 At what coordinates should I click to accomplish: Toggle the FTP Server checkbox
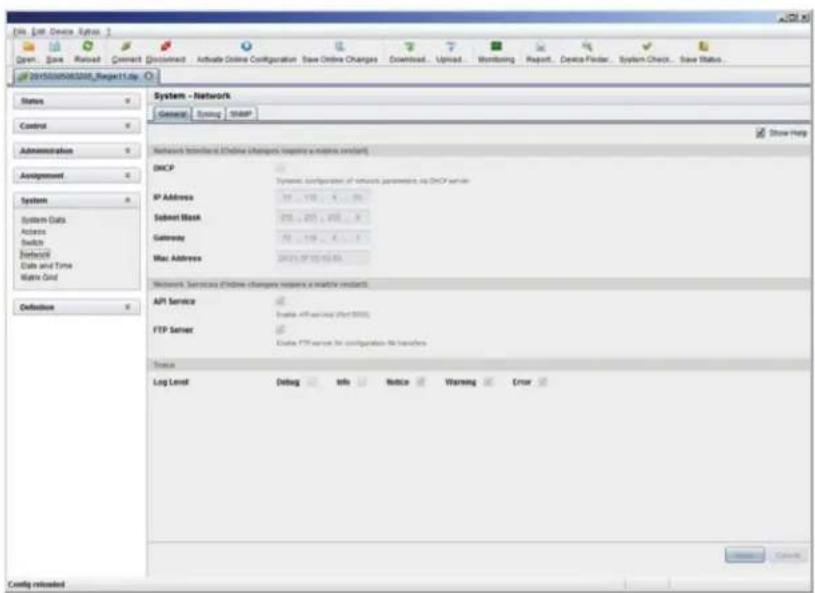point(280,330)
